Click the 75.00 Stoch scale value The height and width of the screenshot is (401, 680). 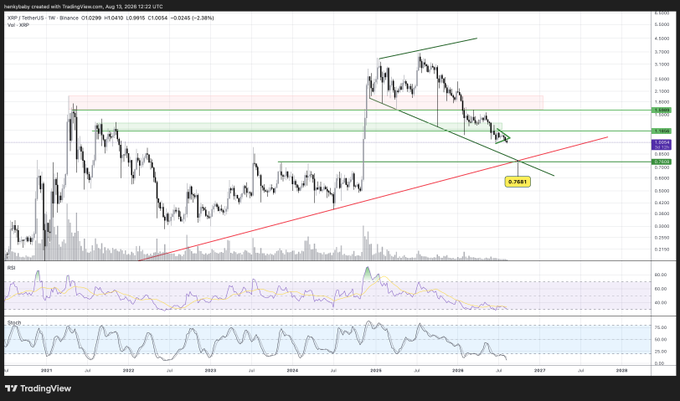pyautogui.click(x=660, y=328)
